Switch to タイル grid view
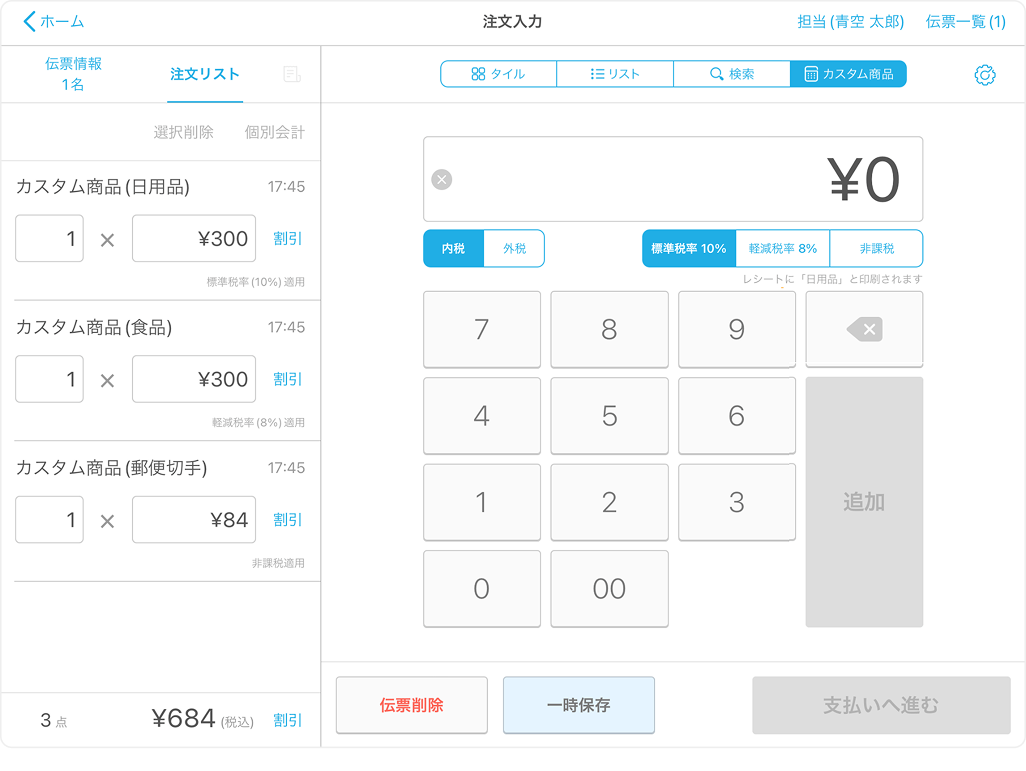 click(x=498, y=74)
